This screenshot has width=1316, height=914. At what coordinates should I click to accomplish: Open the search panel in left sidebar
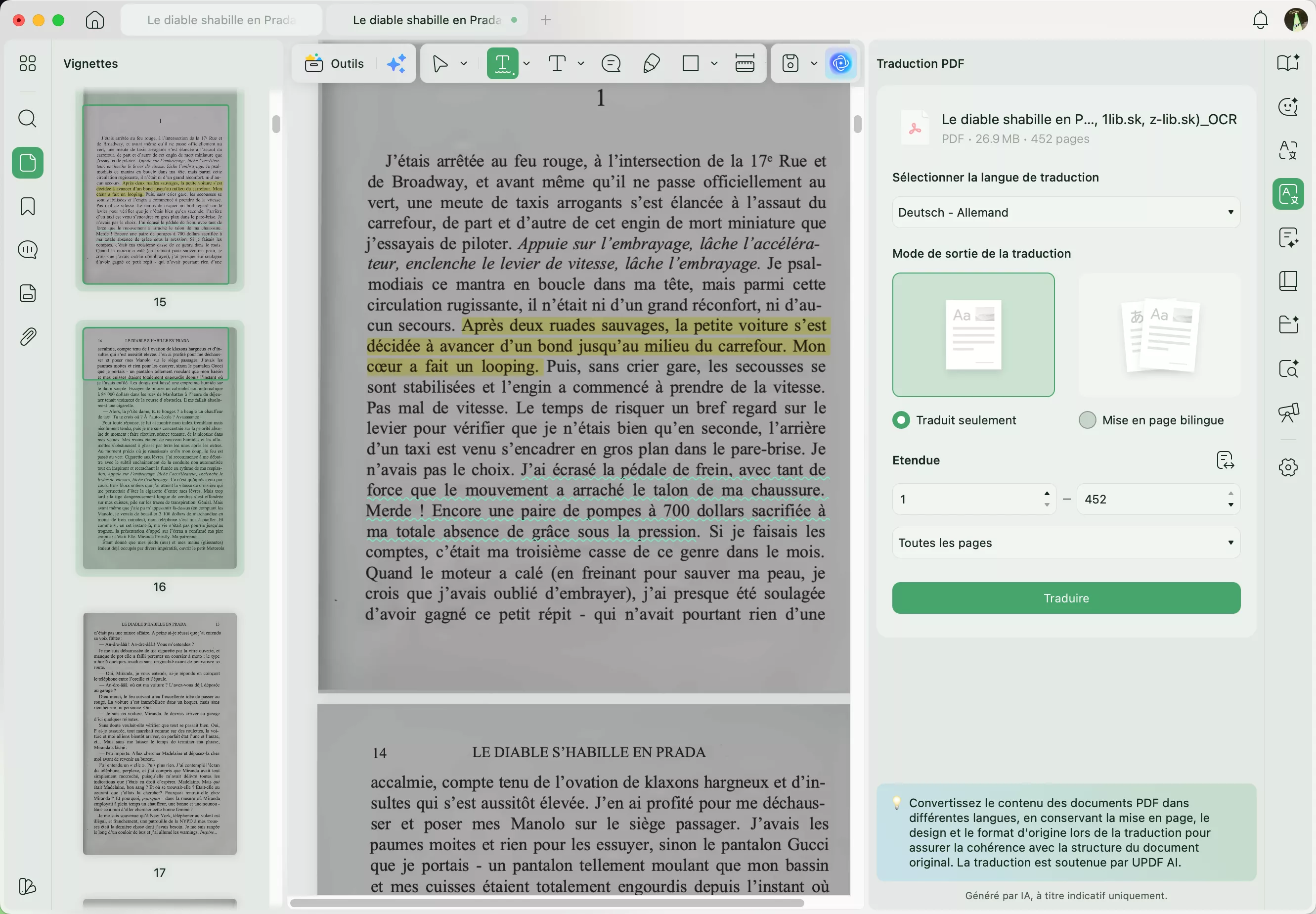click(x=28, y=119)
